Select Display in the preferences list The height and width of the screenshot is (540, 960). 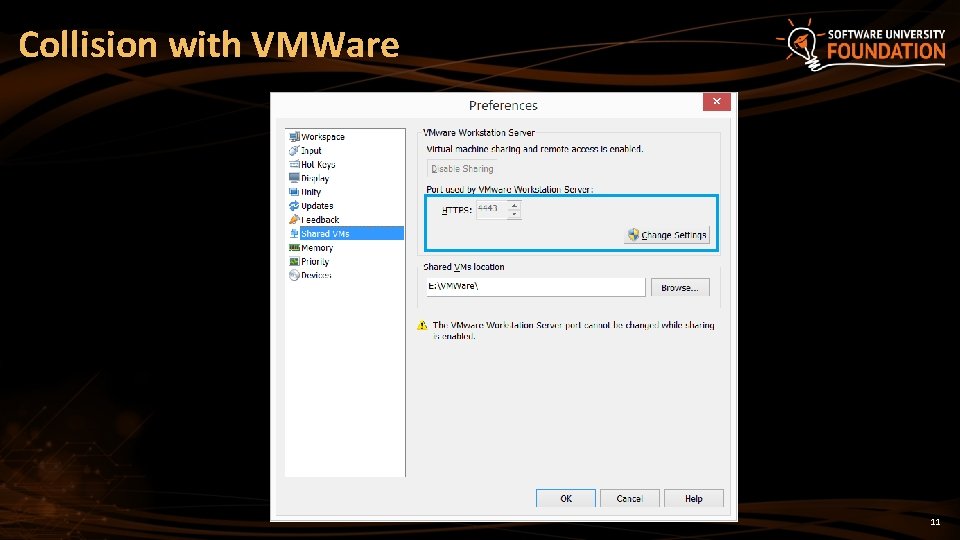point(315,178)
